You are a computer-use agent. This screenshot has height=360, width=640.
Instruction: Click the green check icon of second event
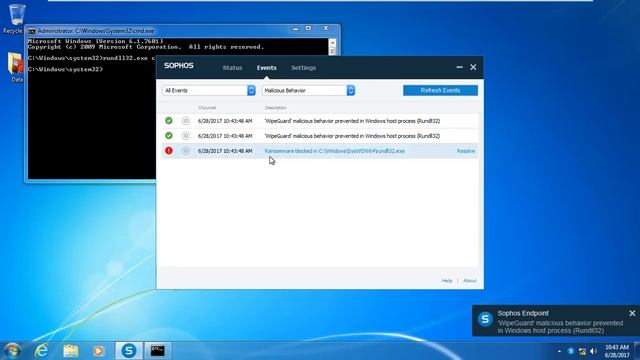[x=169, y=136]
